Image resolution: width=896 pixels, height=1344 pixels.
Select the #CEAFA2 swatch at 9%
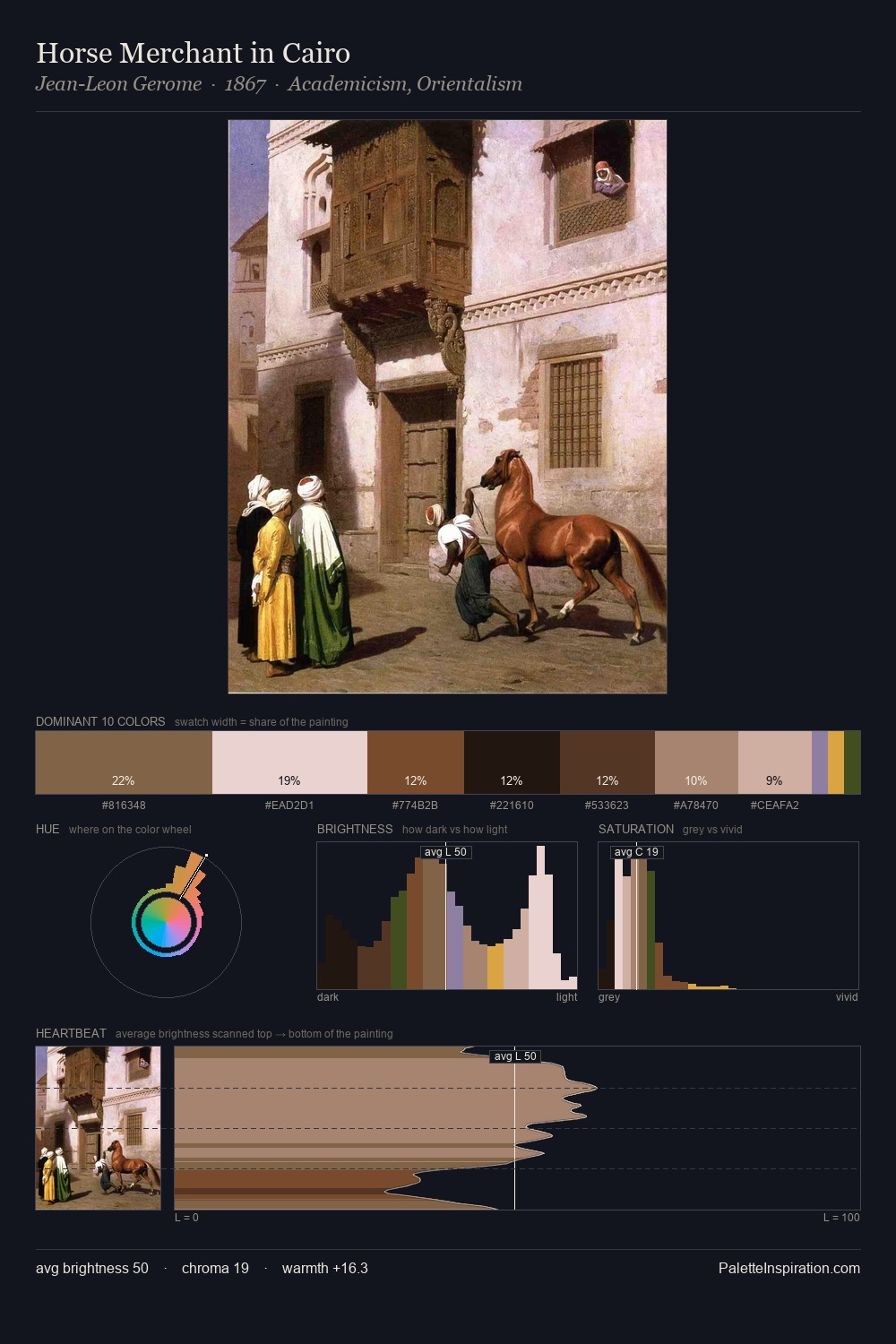click(775, 762)
